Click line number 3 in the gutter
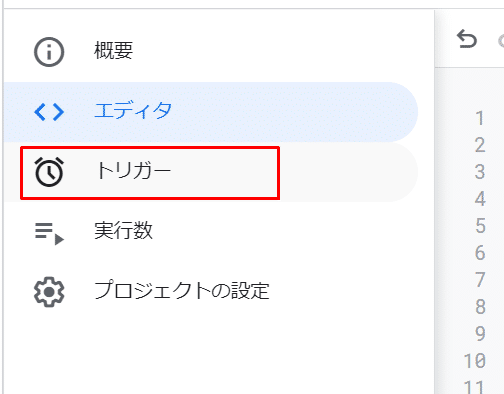 point(480,172)
